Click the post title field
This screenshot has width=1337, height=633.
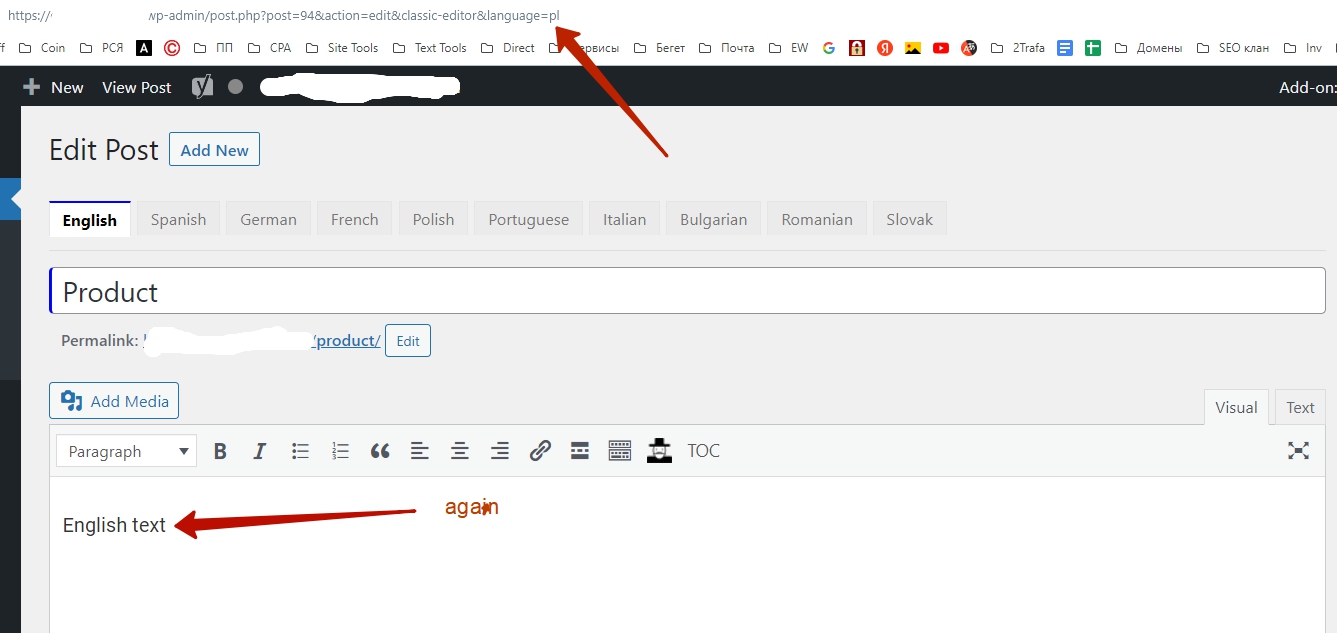687,292
